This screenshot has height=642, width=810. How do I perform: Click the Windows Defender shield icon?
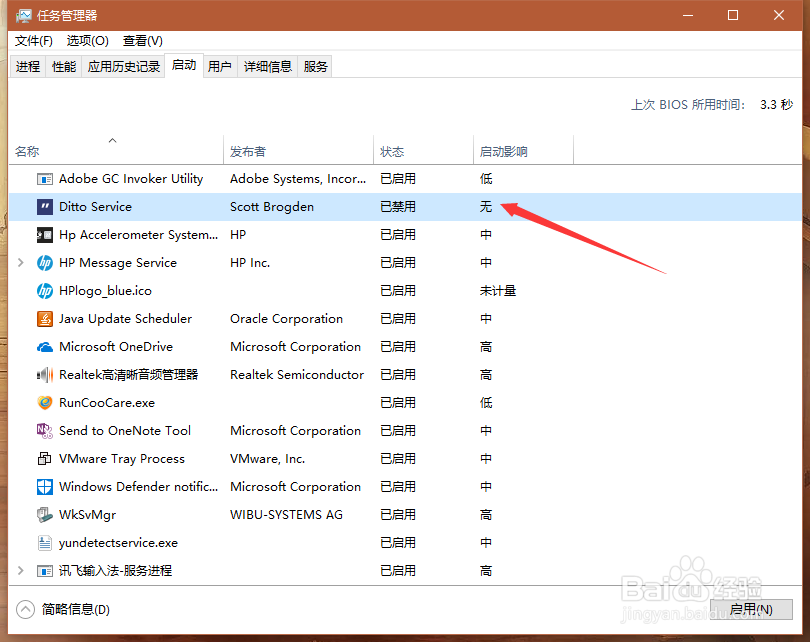[x=45, y=487]
